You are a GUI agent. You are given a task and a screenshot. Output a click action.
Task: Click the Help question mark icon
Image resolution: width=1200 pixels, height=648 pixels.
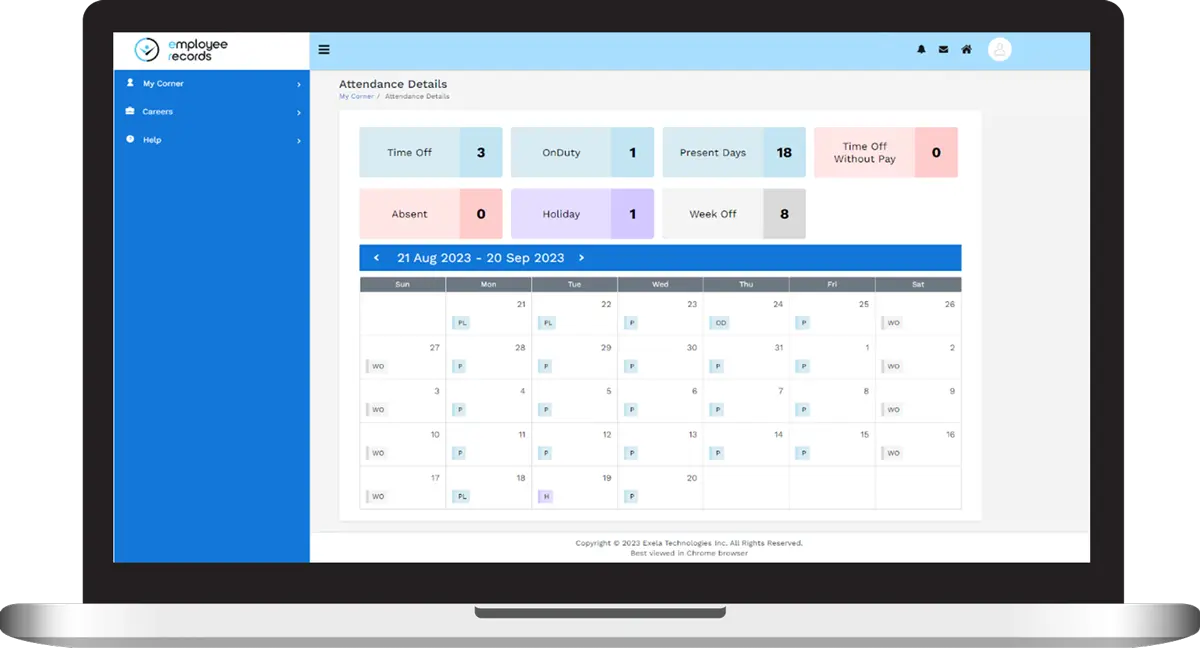click(128, 140)
